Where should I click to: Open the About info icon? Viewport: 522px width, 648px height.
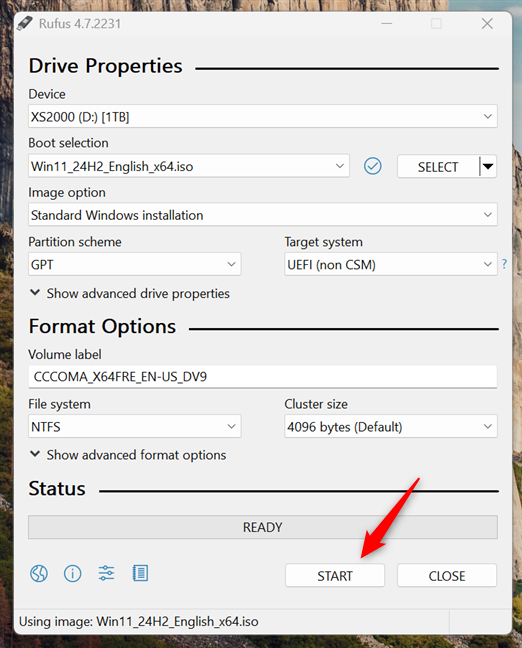click(73, 574)
